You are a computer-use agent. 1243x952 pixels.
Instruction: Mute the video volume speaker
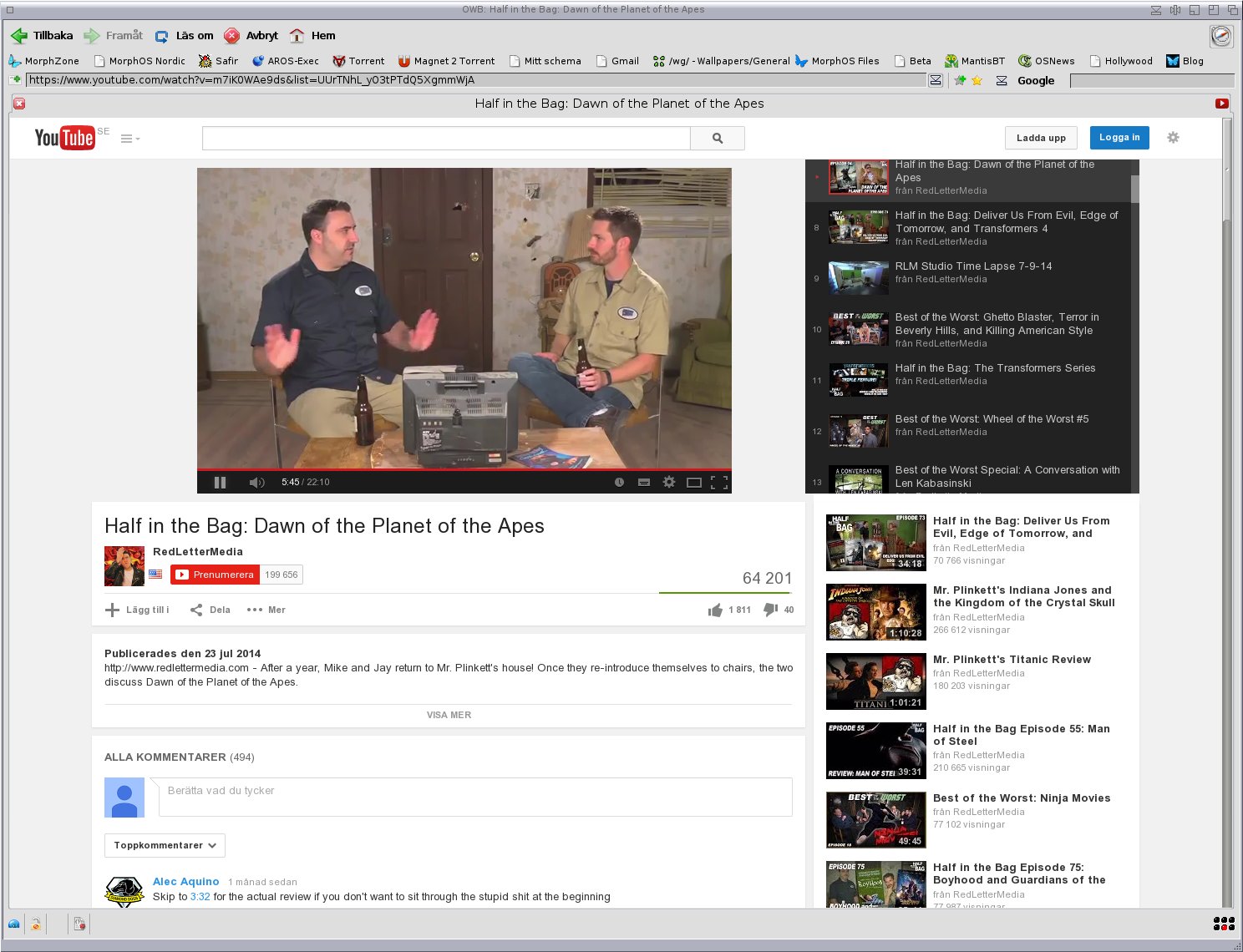(256, 482)
